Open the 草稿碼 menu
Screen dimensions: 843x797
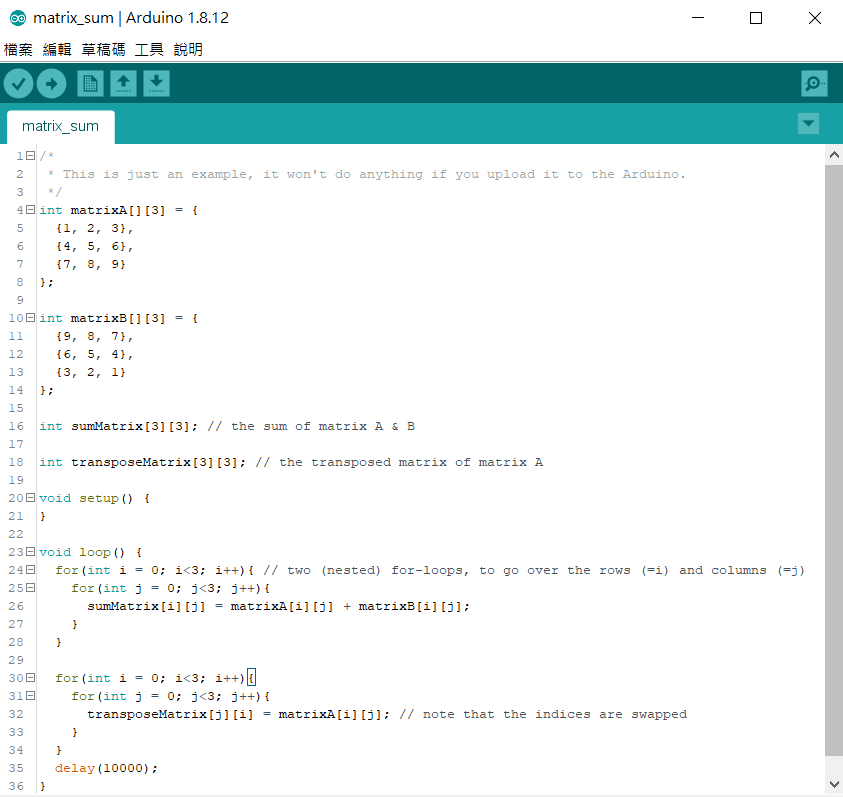(103, 50)
